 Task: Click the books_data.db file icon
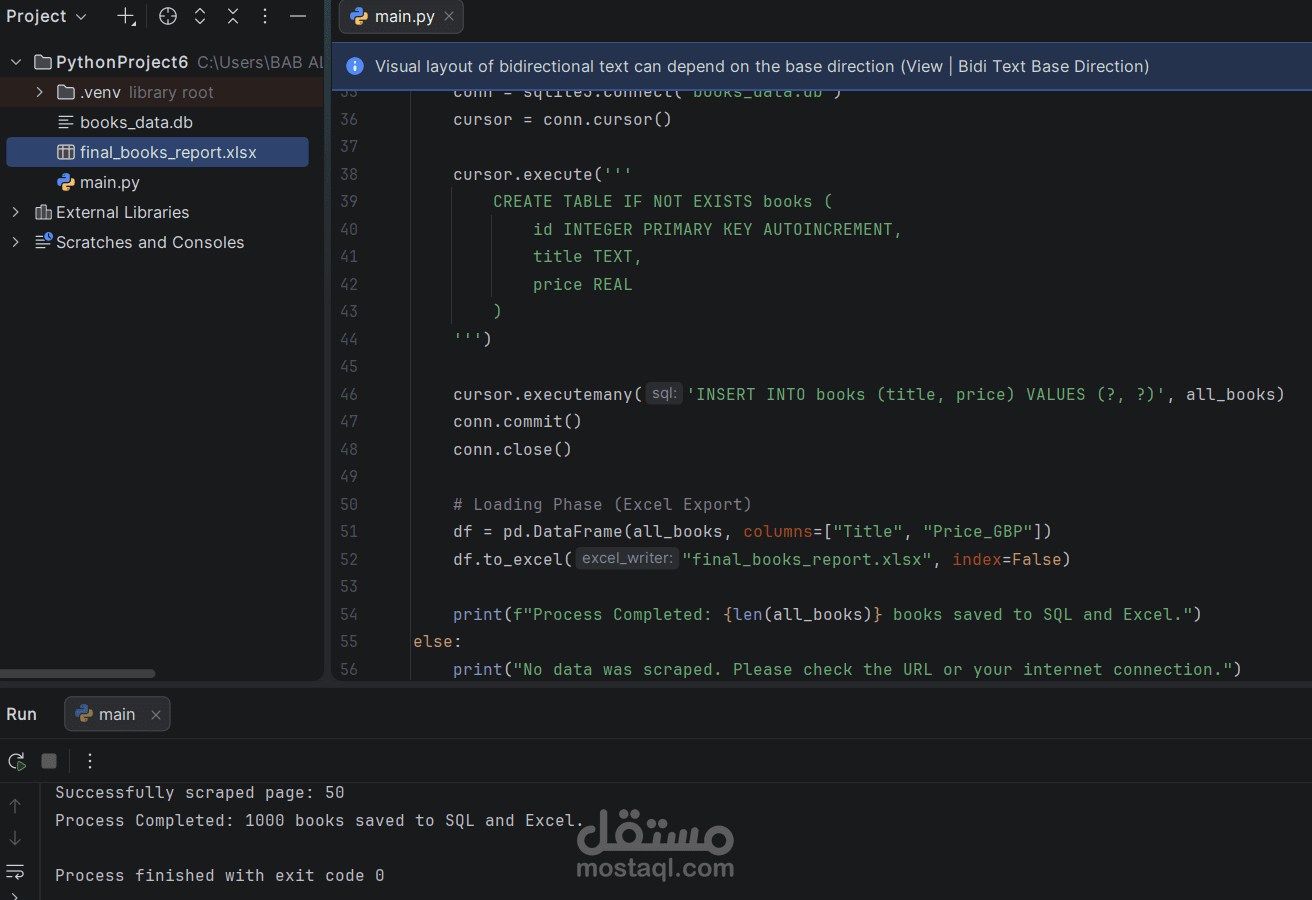66,122
